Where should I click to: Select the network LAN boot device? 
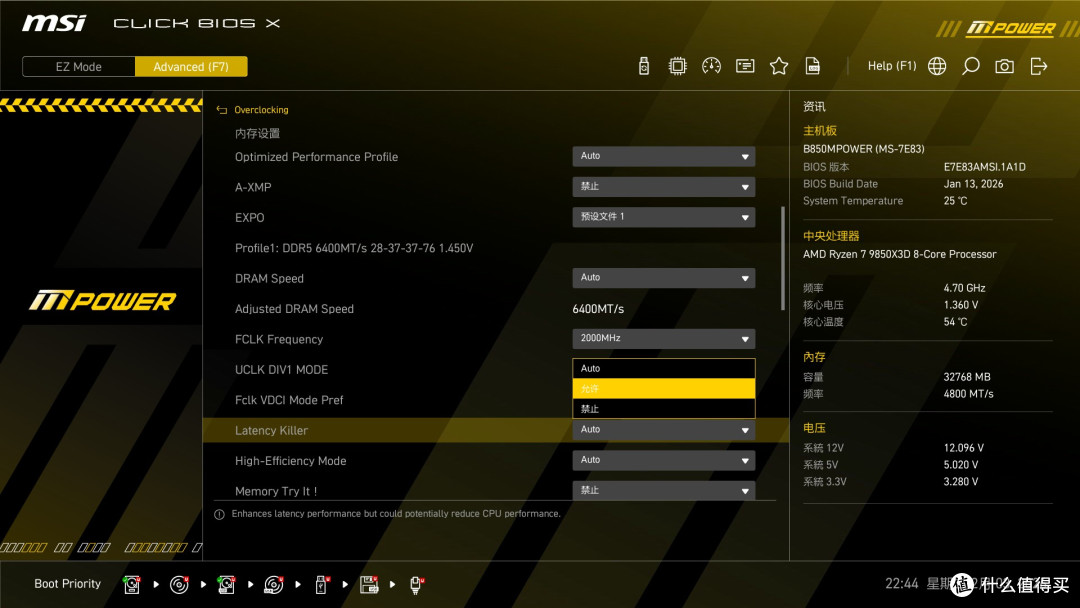[416, 585]
